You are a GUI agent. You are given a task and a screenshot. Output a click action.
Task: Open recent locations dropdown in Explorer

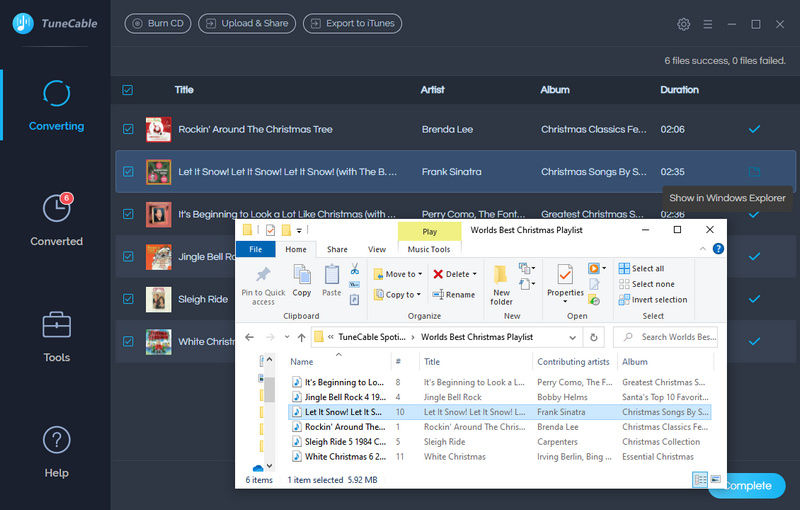click(x=287, y=337)
